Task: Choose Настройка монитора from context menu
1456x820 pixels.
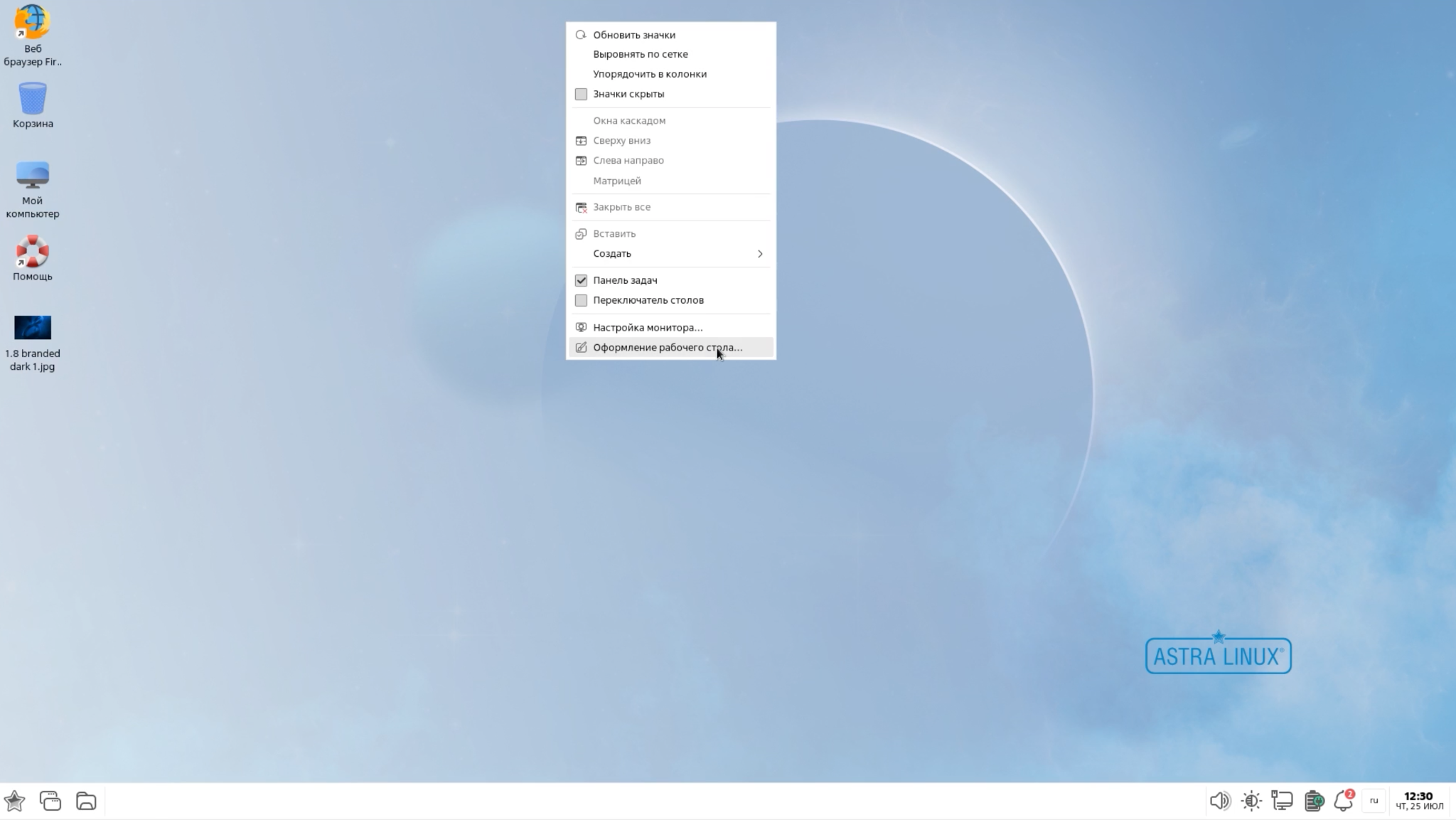Action: pyautogui.click(x=647, y=328)
